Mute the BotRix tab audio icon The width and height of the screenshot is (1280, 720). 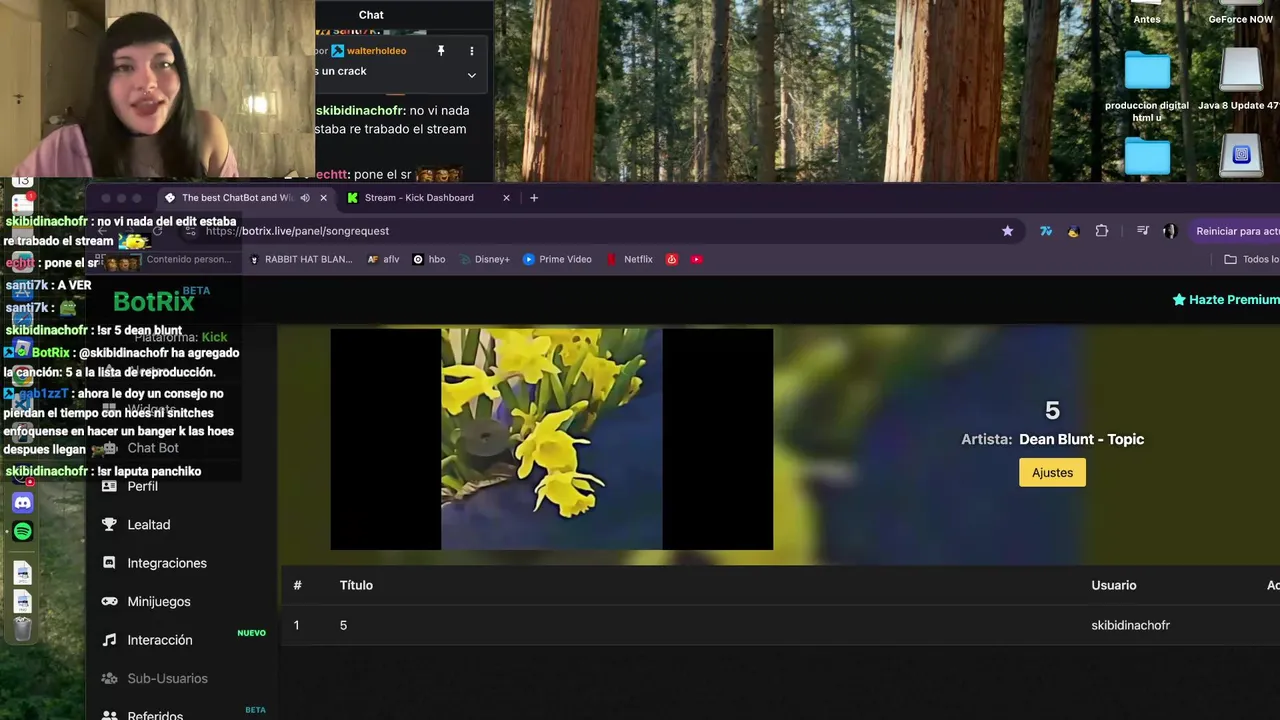point(305,198)
